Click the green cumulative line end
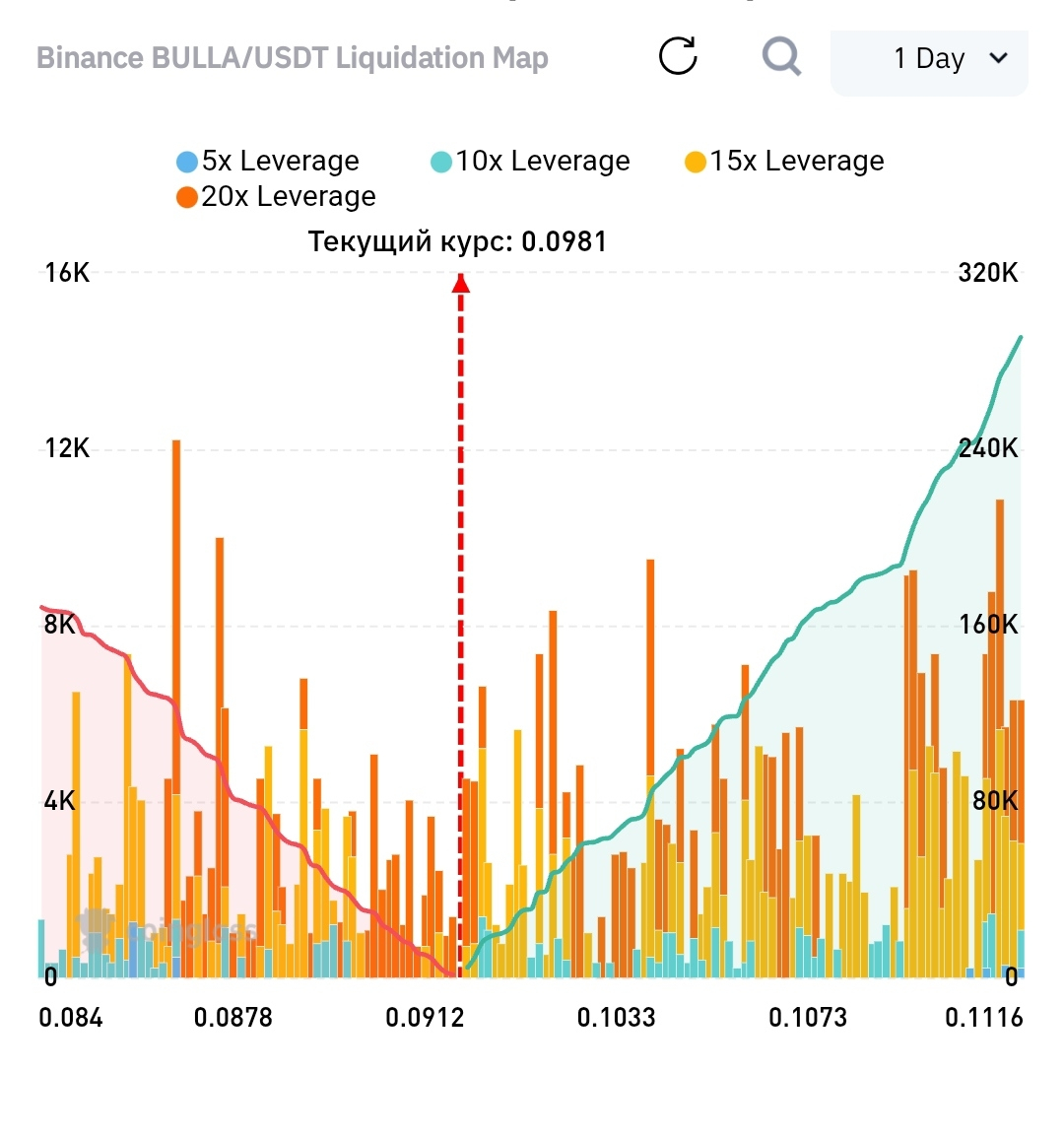 click(x=1021, y=338)
